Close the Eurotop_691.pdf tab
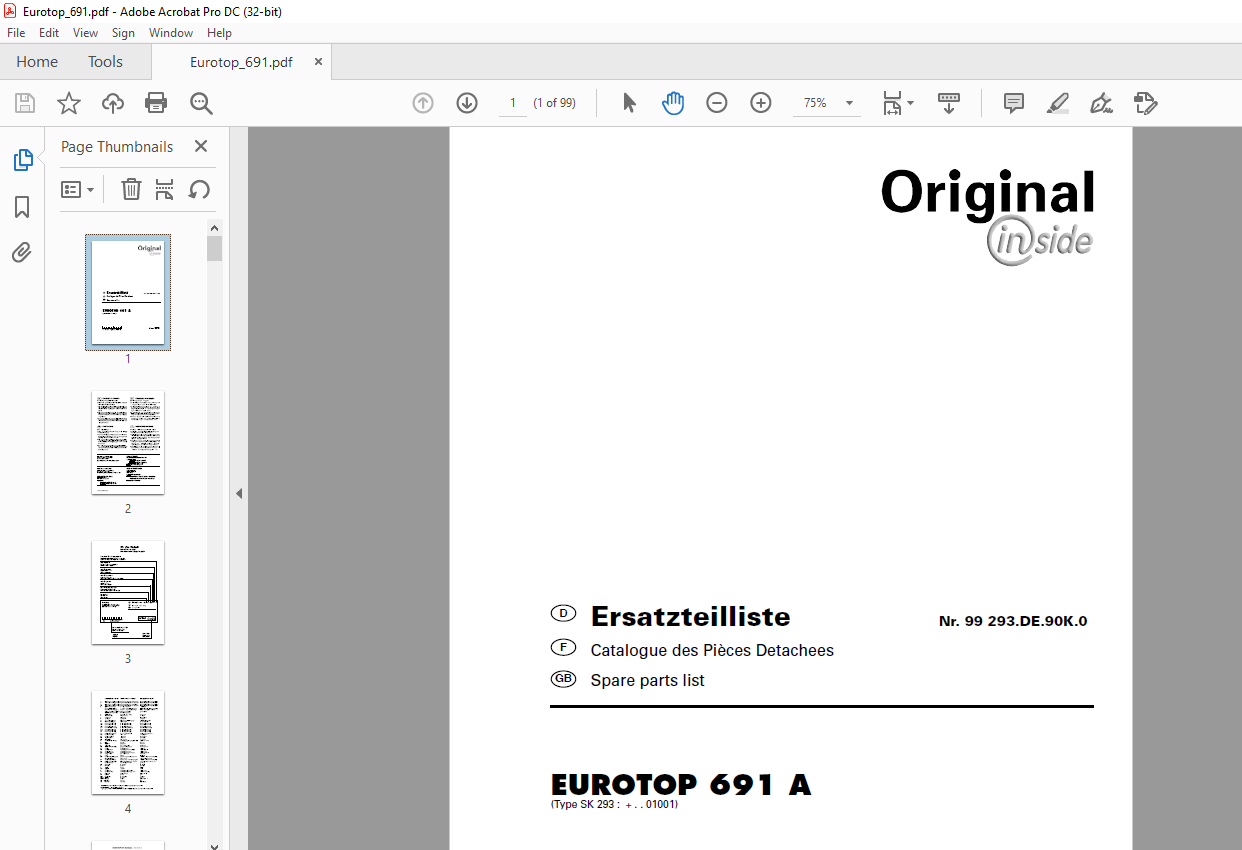The image size is (1242, 850). (319, 62)
